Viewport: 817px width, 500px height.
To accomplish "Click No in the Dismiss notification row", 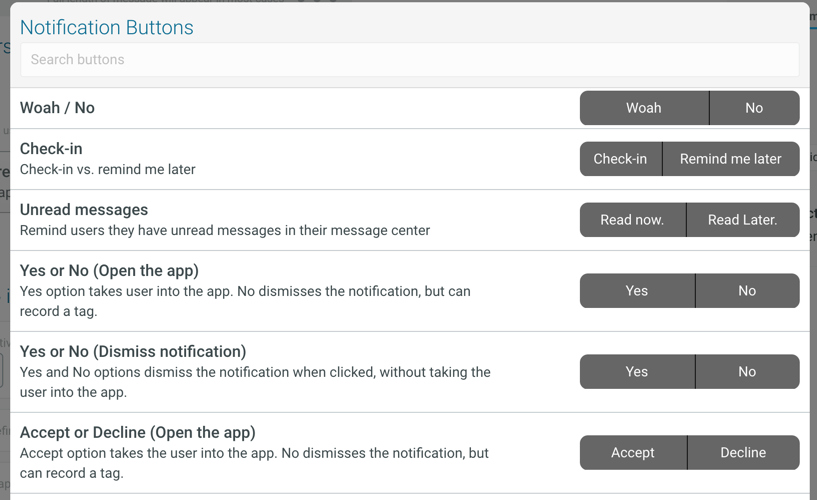I will (748, 372).
